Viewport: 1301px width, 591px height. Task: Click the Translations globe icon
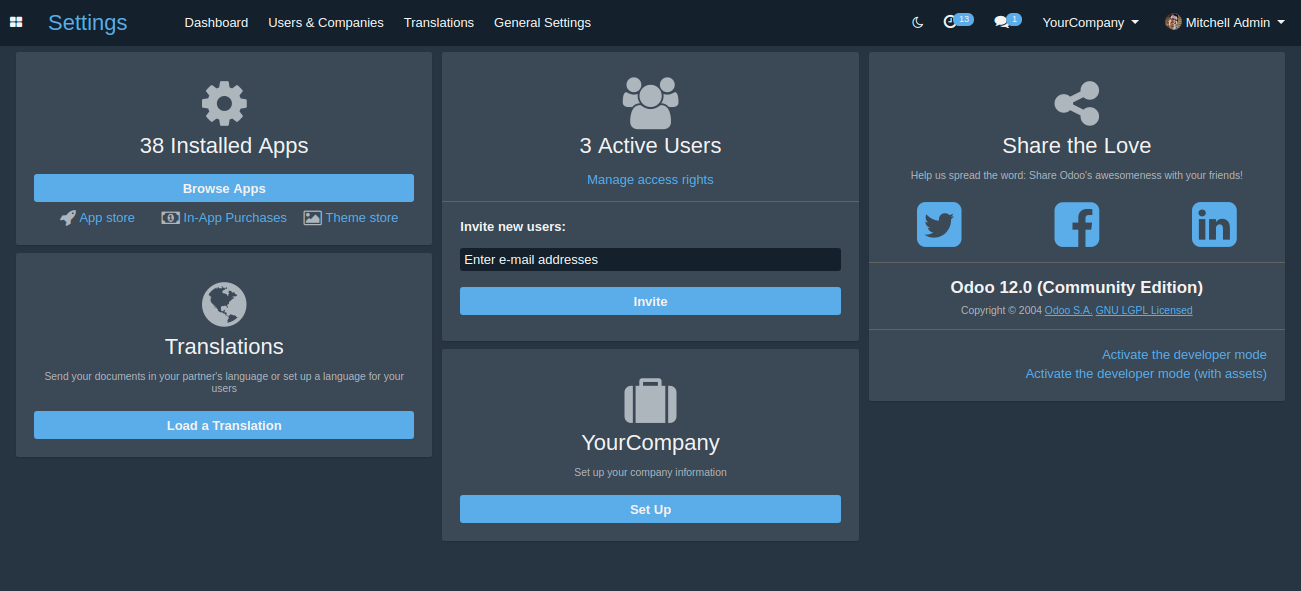click(x=224, y=304)
